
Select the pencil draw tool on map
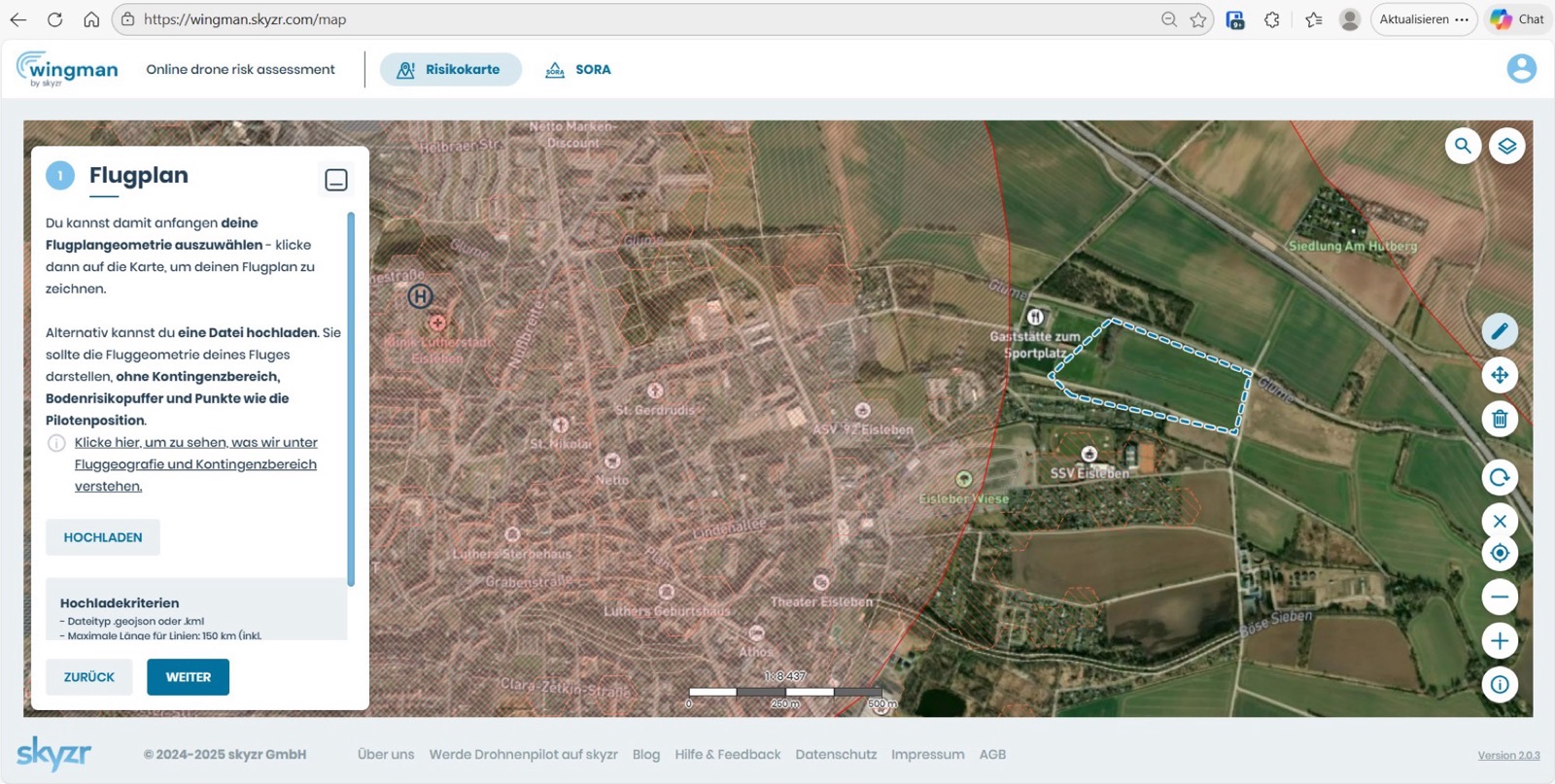coord(1500,331)
